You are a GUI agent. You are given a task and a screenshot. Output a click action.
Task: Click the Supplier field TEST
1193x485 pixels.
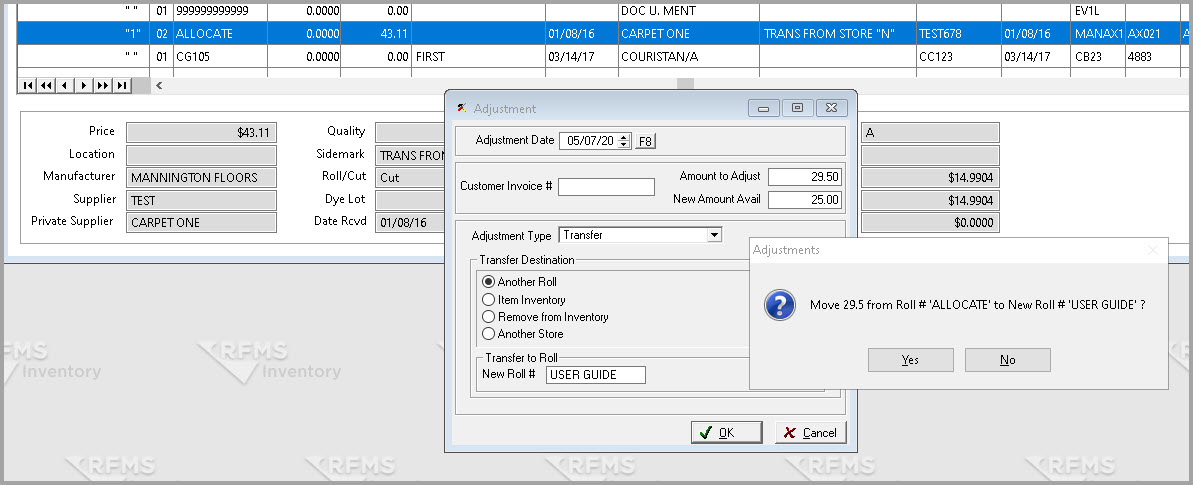[201, 199]
